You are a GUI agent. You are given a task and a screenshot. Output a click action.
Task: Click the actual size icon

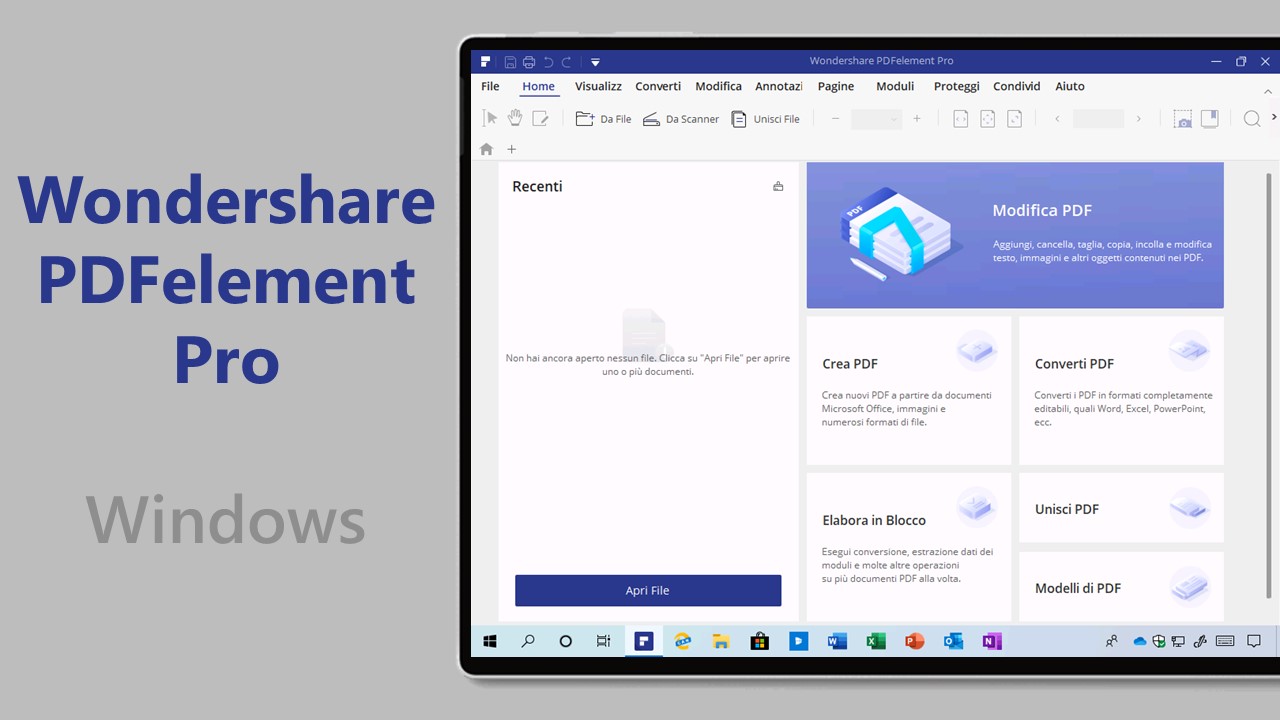coord(1014,119)
